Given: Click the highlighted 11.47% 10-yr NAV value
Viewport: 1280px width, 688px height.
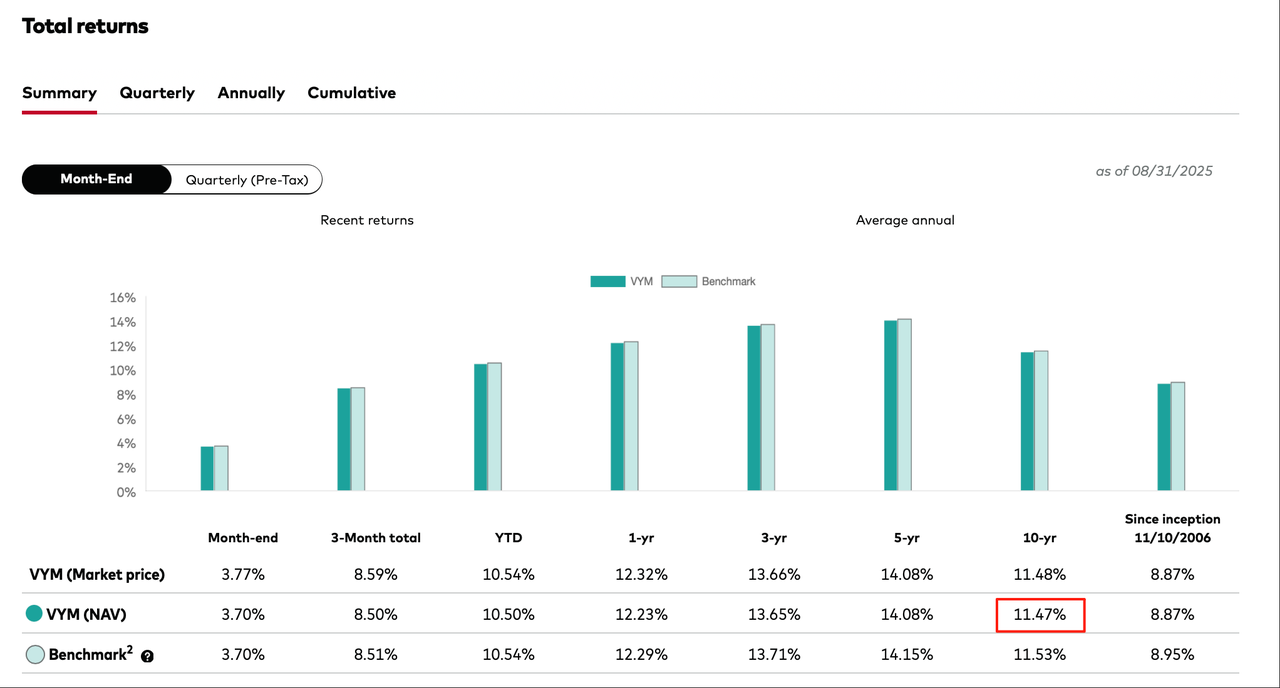Looking at the screenshot, I should pos(1040,615).
